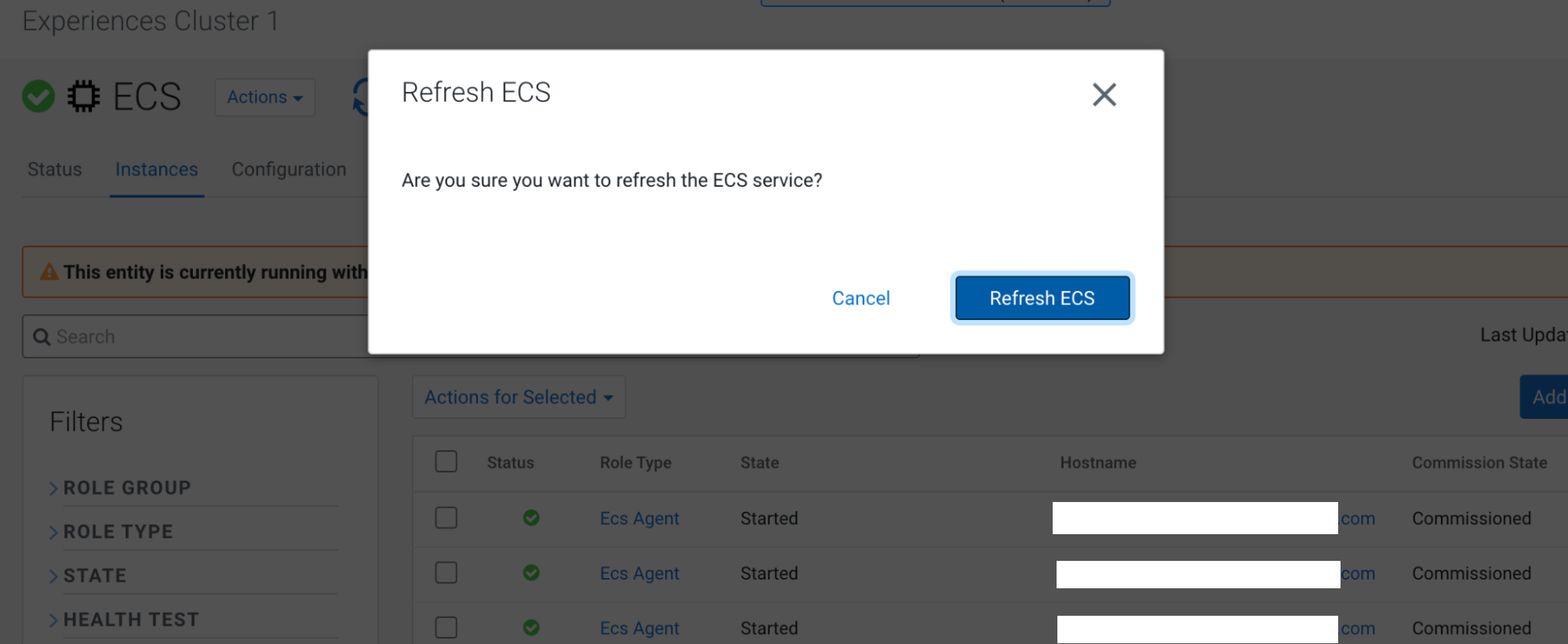
Task: Open the ECS Actions dropdown
Action: (264, 97)
